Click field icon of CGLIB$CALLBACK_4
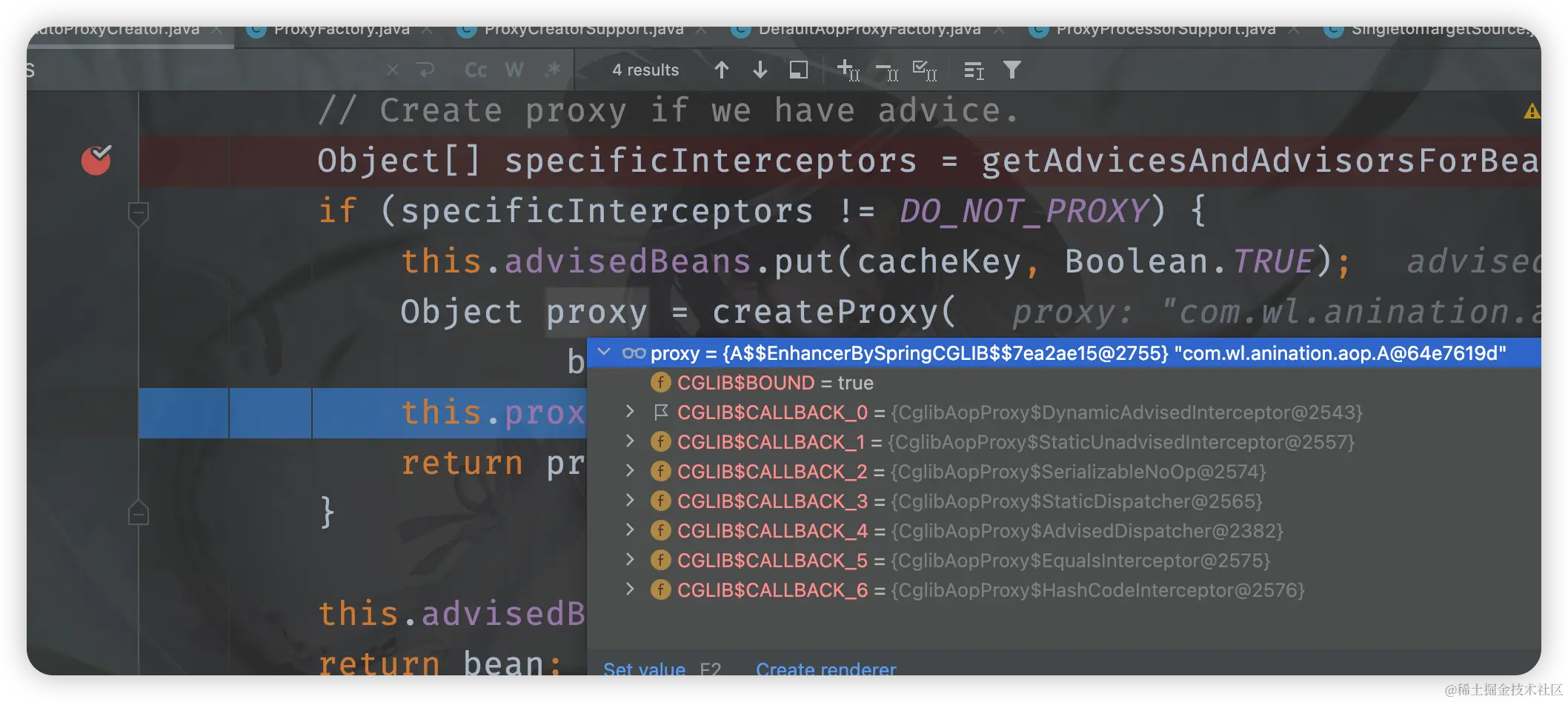 click(660, 530)
